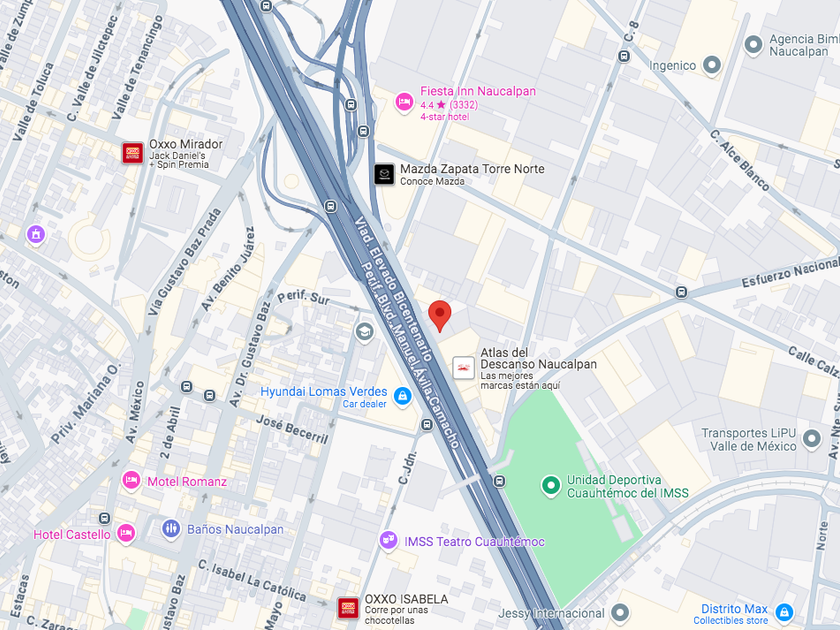The image size is (840, 630).
Task: Open the Agencia Bimbo Naucalpan marker
Action: coord(753,45)
